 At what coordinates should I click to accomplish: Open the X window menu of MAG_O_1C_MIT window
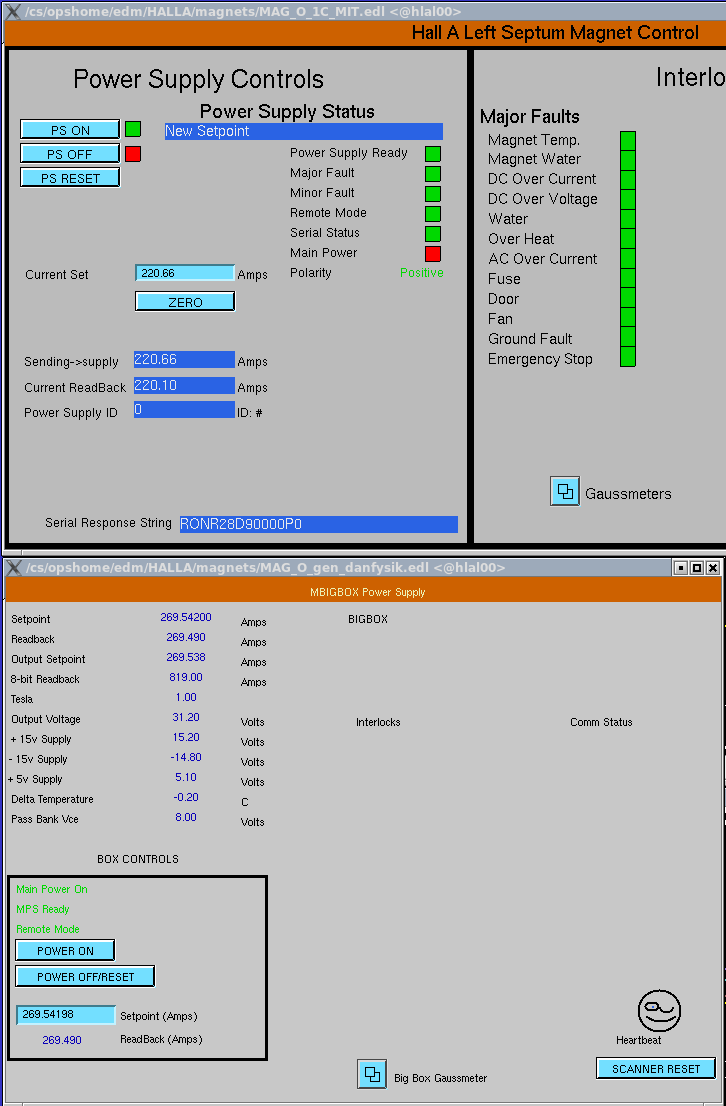tap(13, 11)
